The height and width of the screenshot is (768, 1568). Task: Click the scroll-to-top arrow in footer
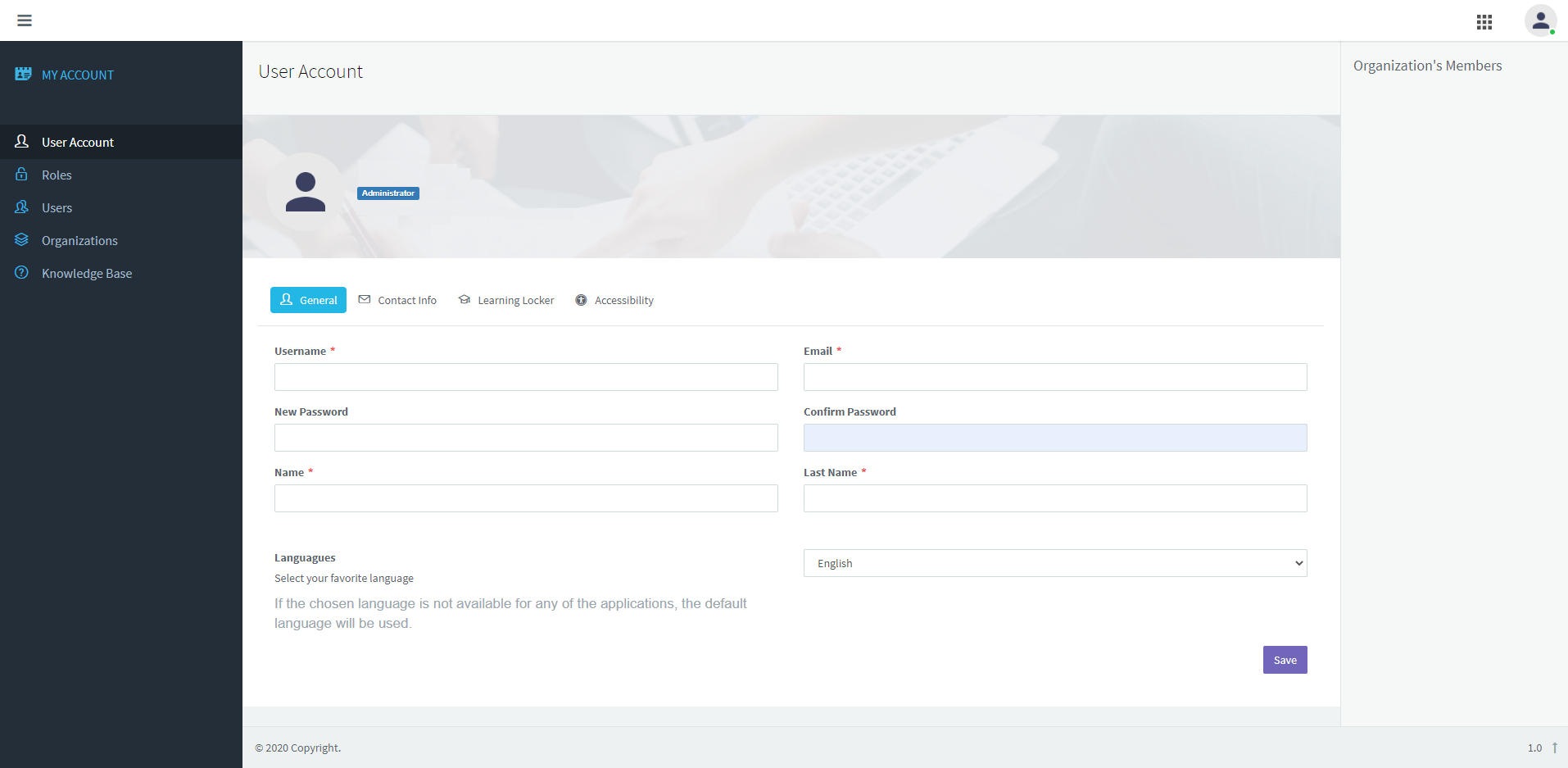click(1554, 748)
